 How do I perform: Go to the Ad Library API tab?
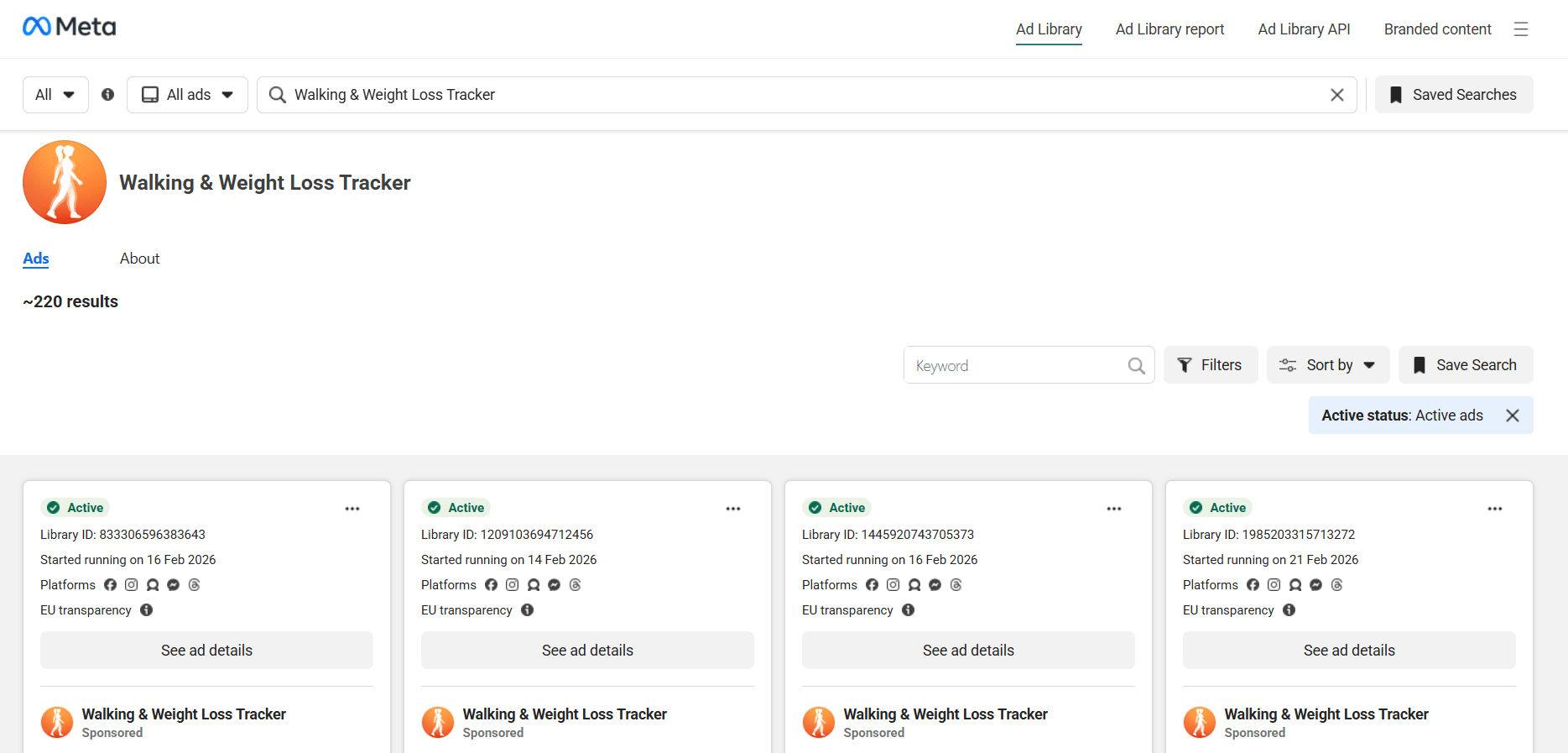click(x=1305, y=29)
